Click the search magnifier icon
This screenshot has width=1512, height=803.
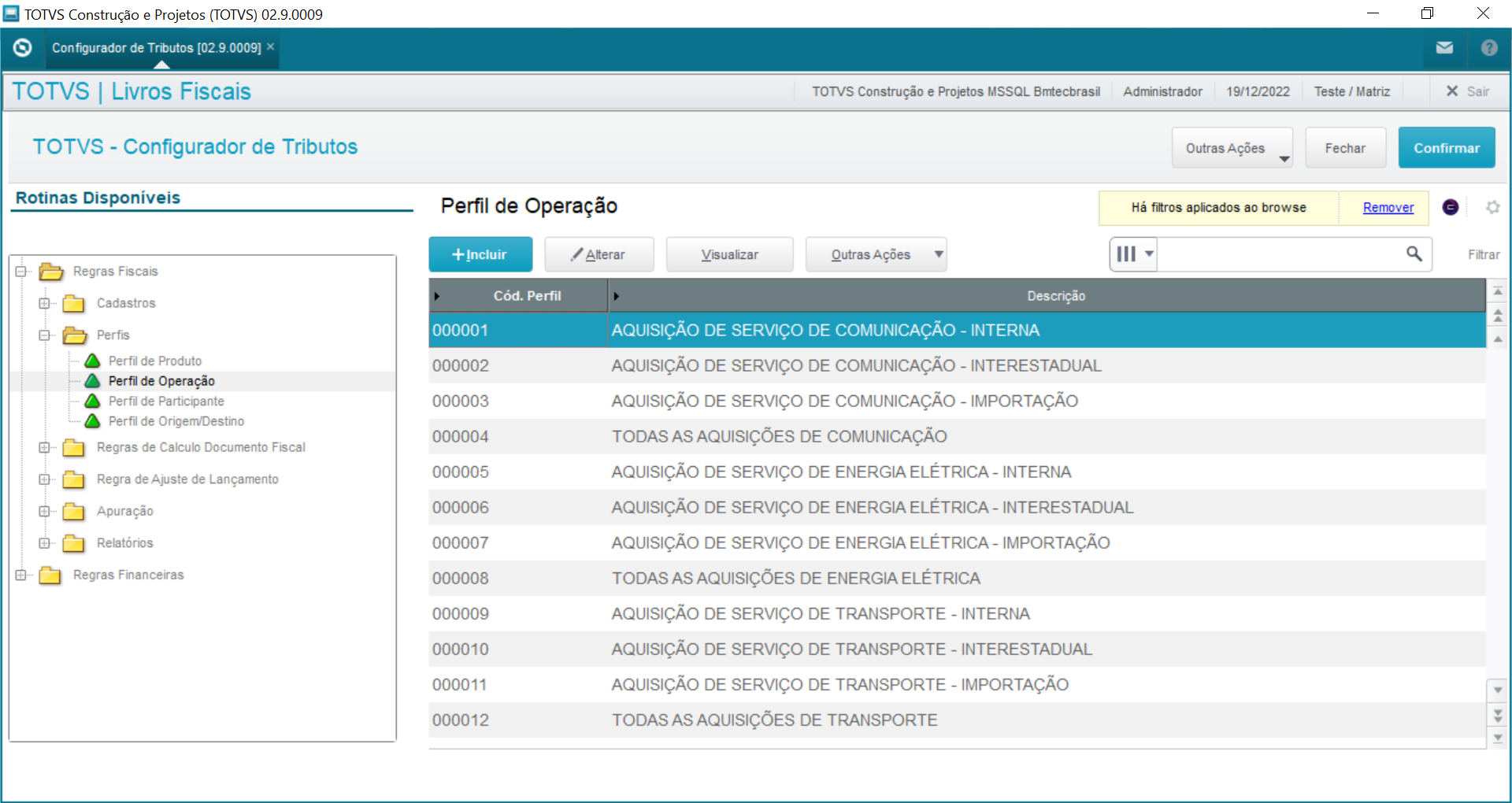click(x=1414, y=253)
